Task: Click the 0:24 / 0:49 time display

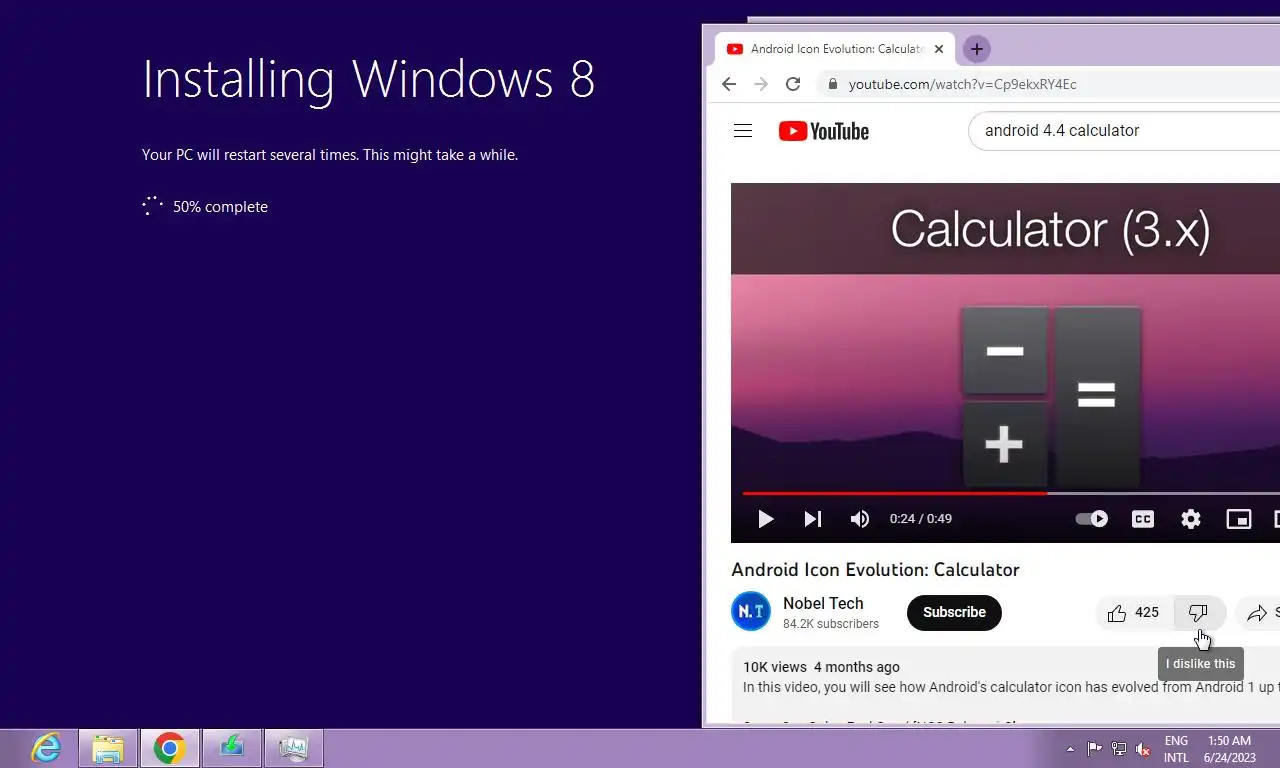Action: 921,519
